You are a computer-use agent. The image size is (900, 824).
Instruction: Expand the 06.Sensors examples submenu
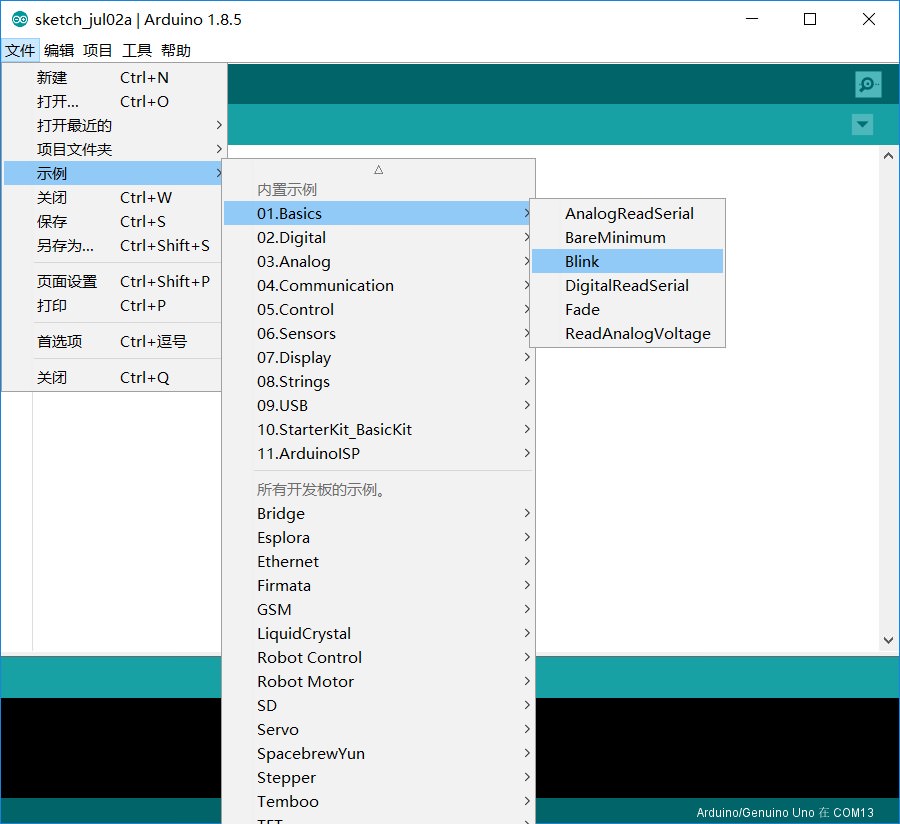click(x=378, y=333)
